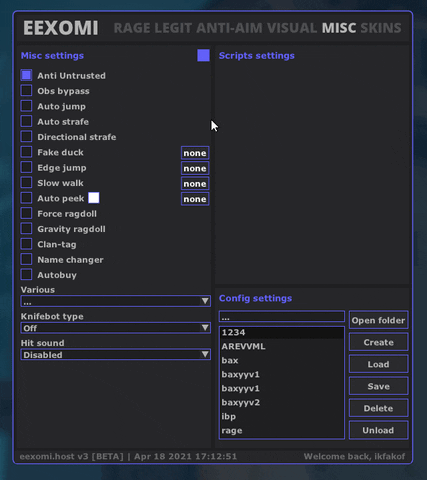Set the Fake duck keybind none box
Screen dimensions: 427x480
pyautogui.click(x=195, y=153)
